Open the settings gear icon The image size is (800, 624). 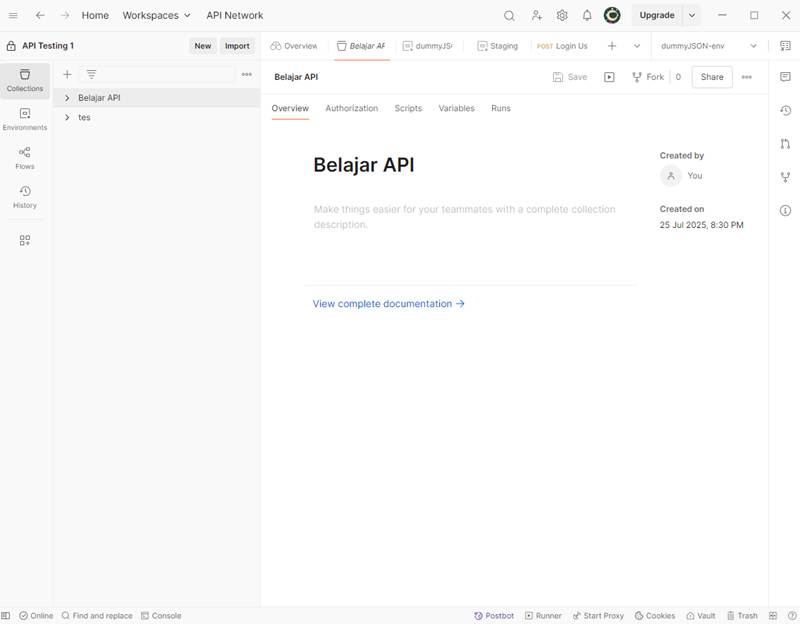[562, 16]
